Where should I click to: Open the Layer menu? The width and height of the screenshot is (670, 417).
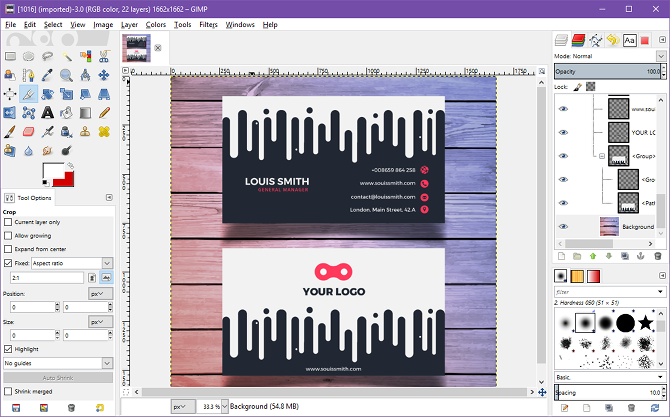pos(129,25)
